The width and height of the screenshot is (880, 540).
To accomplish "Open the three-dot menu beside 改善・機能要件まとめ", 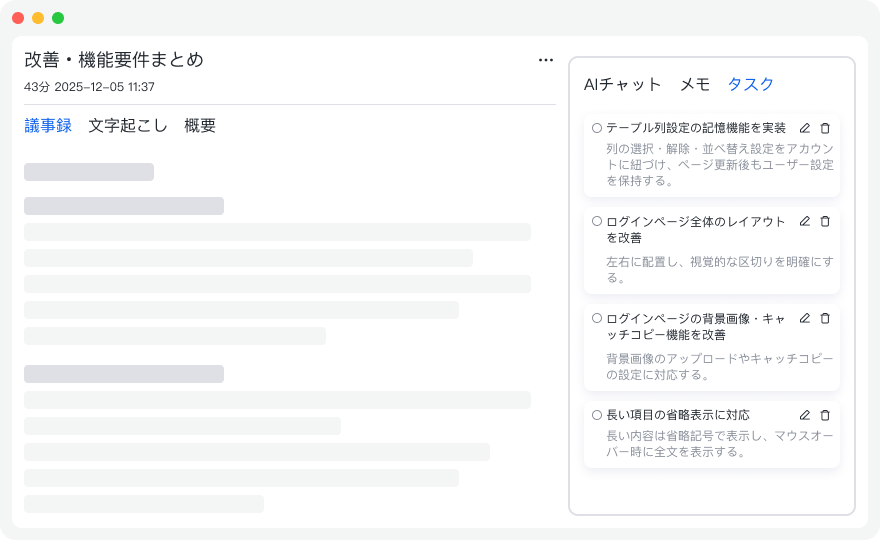I will [546, 60].
